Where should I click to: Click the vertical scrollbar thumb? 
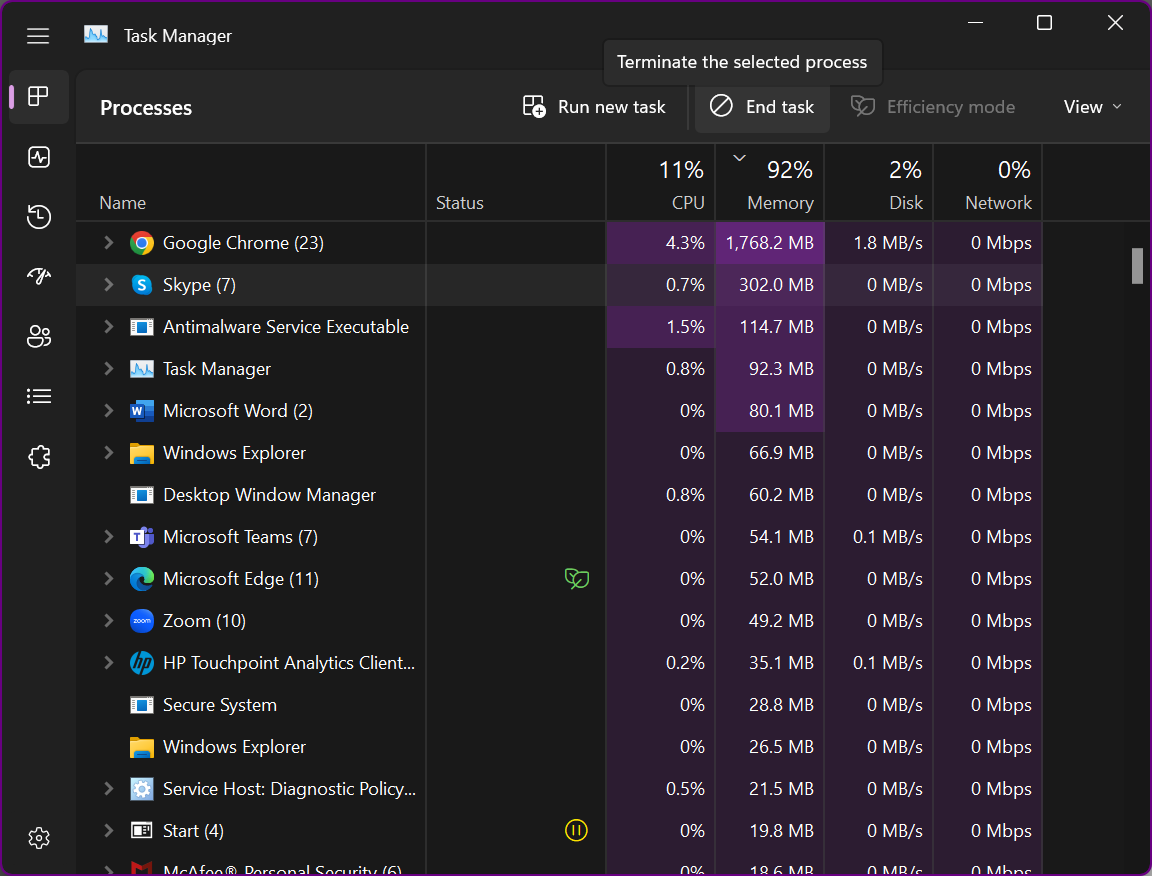tap(1135, 265)
